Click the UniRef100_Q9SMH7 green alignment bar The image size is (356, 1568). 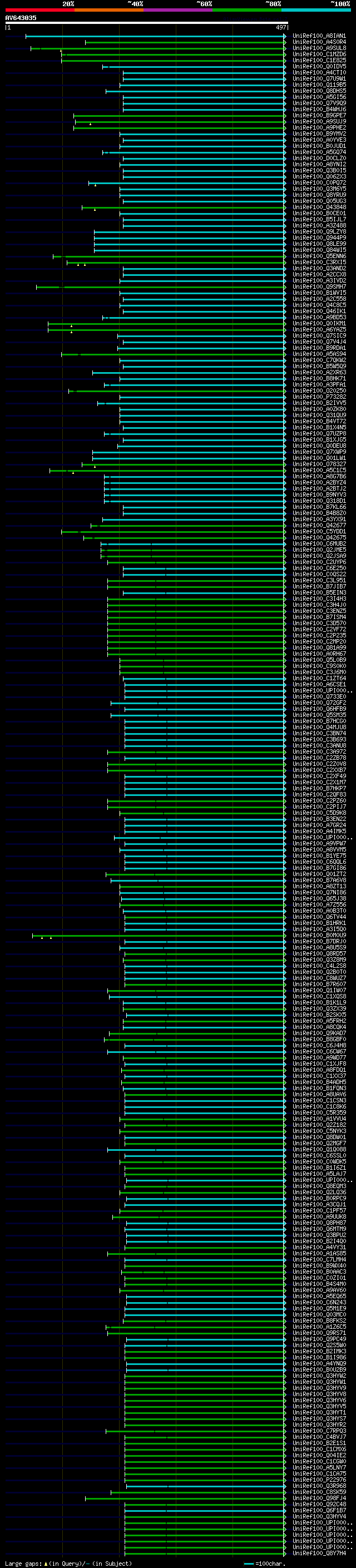pyautogui.click(x=161, y=286)
